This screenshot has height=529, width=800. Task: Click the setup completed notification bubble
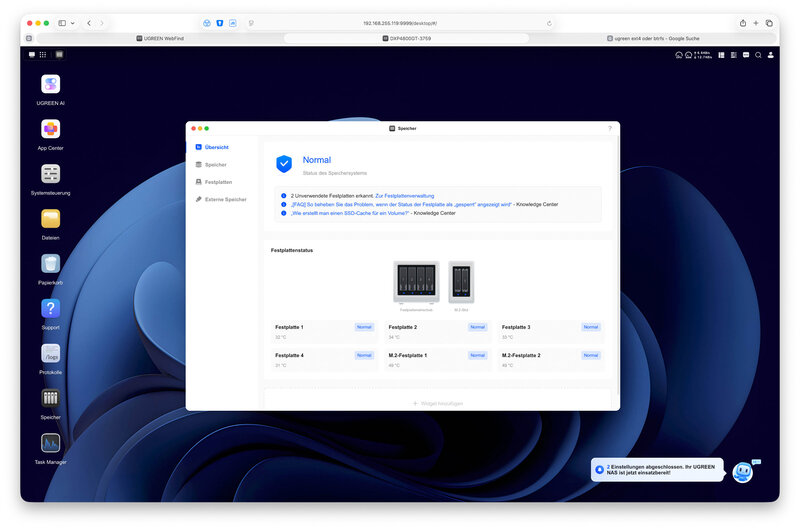pyautogui.click(x=657, y=470)
